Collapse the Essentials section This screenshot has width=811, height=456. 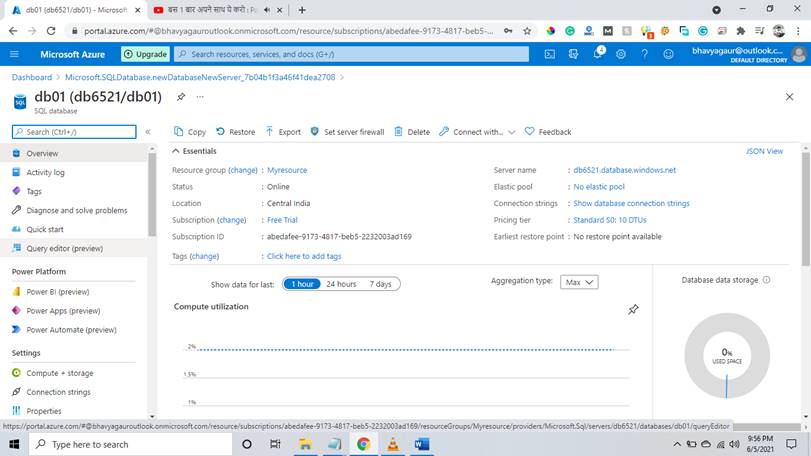pyautogui.click(x=194, y=151)
